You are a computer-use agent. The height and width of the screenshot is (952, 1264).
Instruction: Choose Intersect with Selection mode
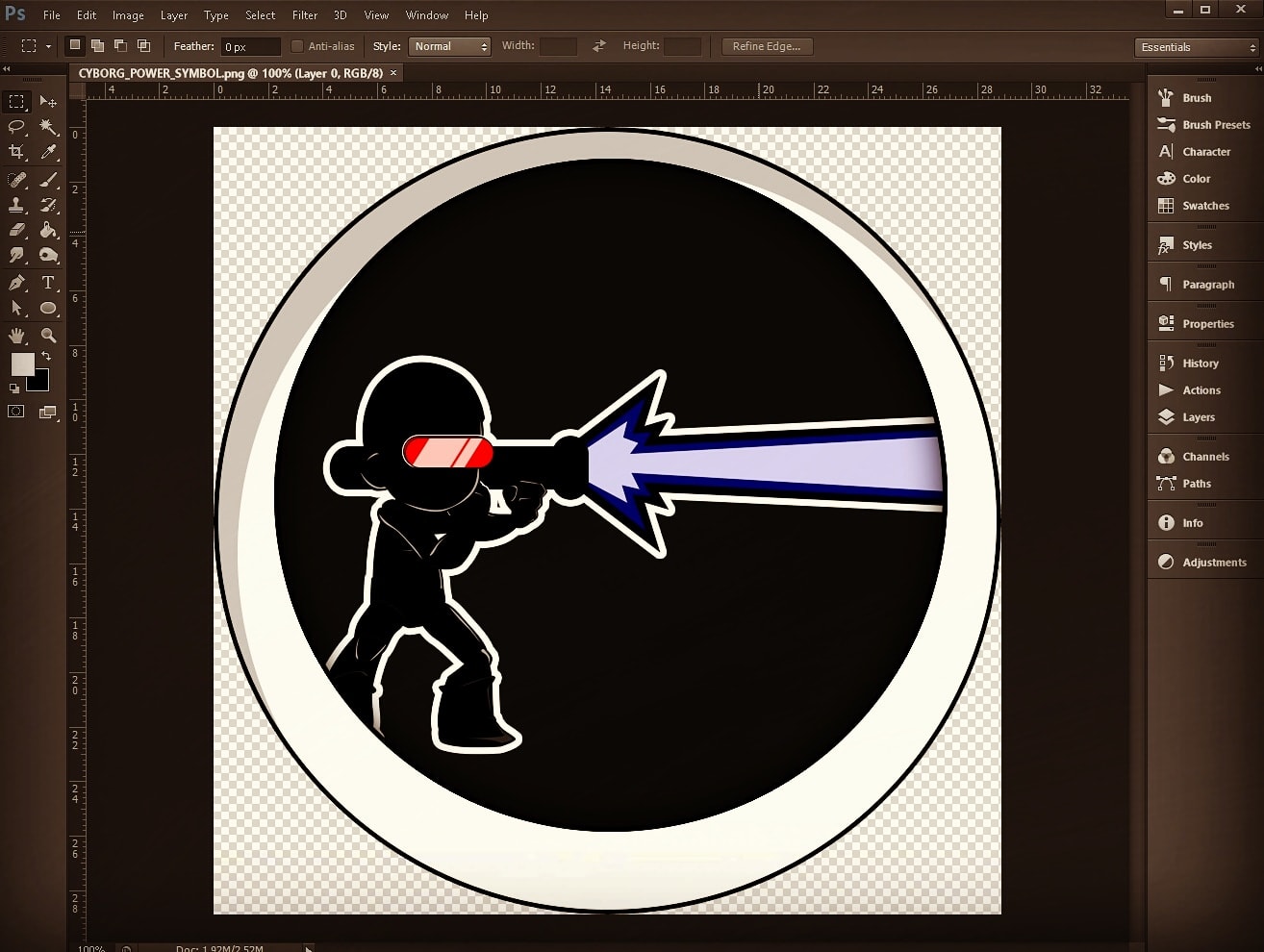tap(143, 45)
